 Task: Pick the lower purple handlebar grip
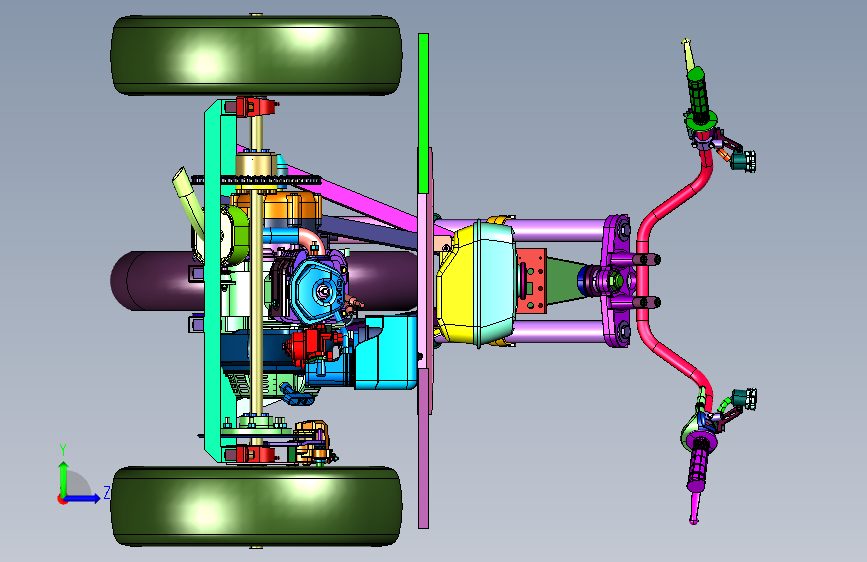click(697, 464)
